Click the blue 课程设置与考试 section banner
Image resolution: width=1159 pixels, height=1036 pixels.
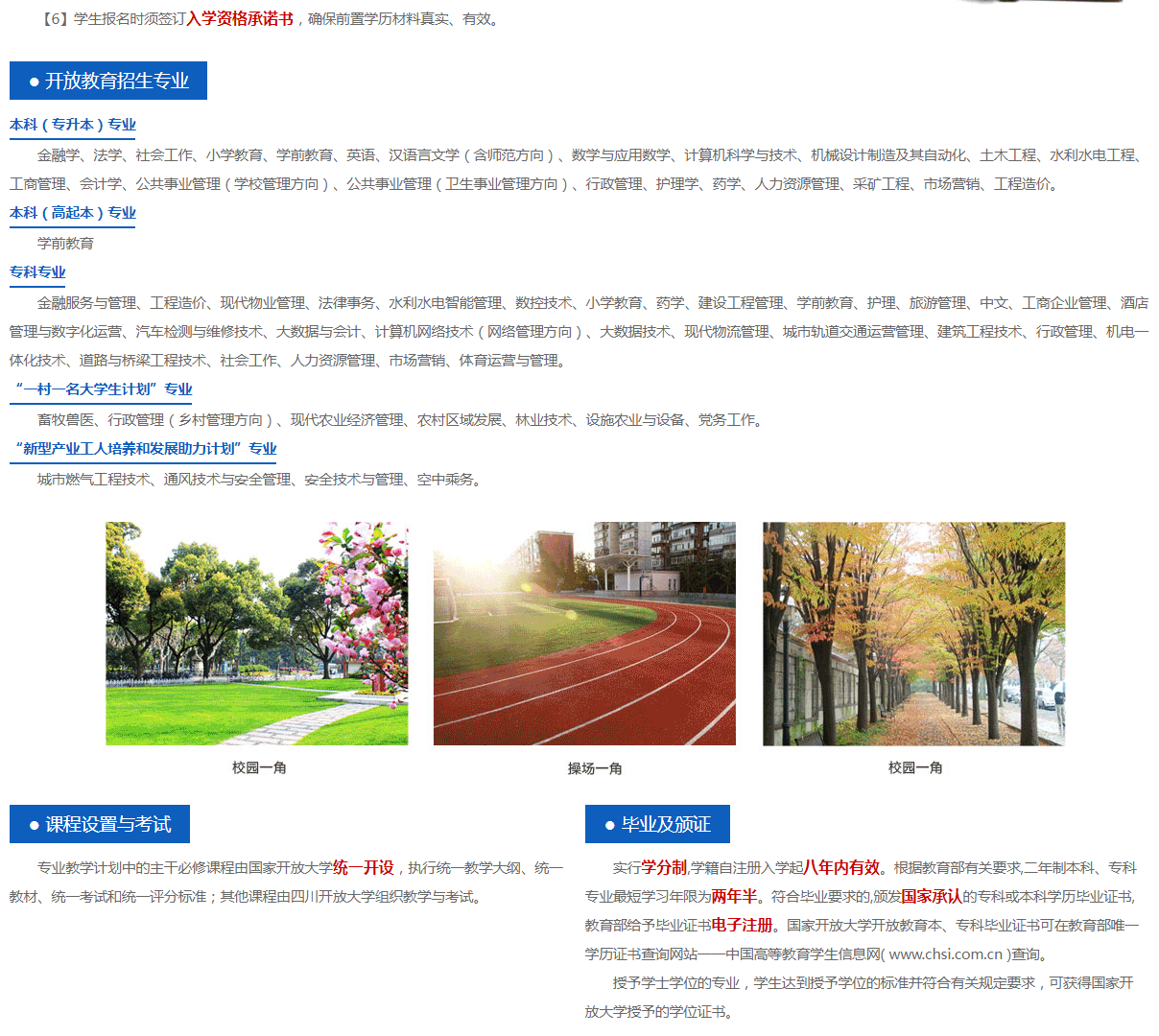click(101, 823)
